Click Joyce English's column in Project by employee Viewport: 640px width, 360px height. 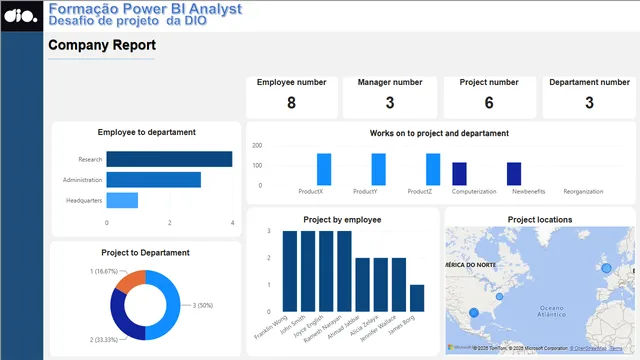[x=326, y=271]
